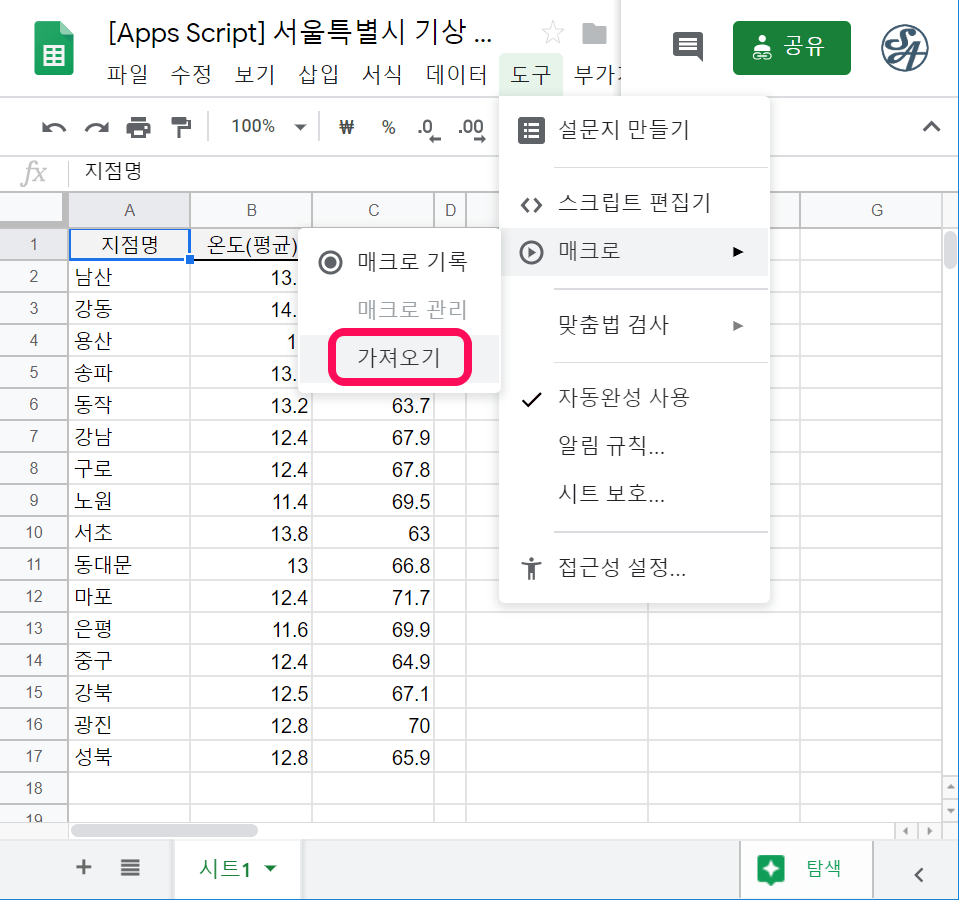Click the formula bar input field
This screenshot has width=959, height=900.
[500, 172]
